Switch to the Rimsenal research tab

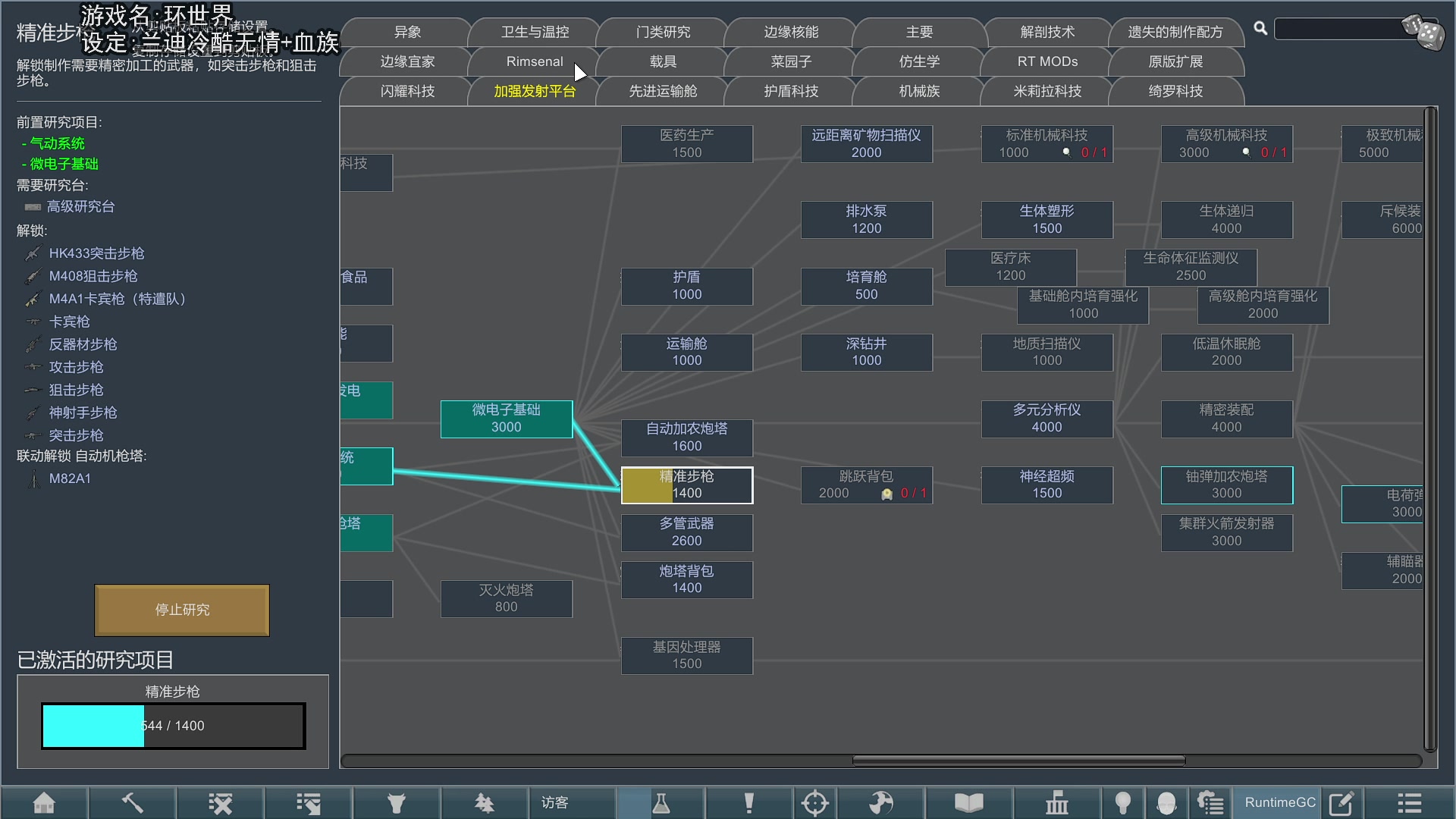click(x=535, y=61)
